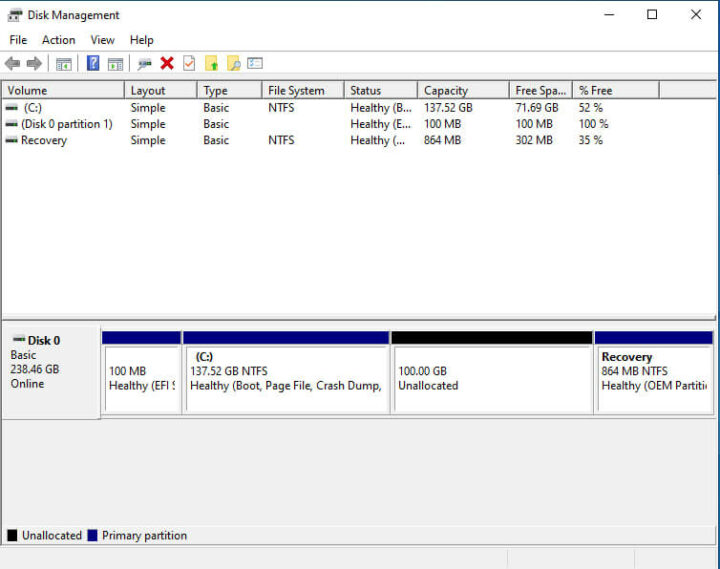Click the Back arrow in the toolbar

pos(12,64)
